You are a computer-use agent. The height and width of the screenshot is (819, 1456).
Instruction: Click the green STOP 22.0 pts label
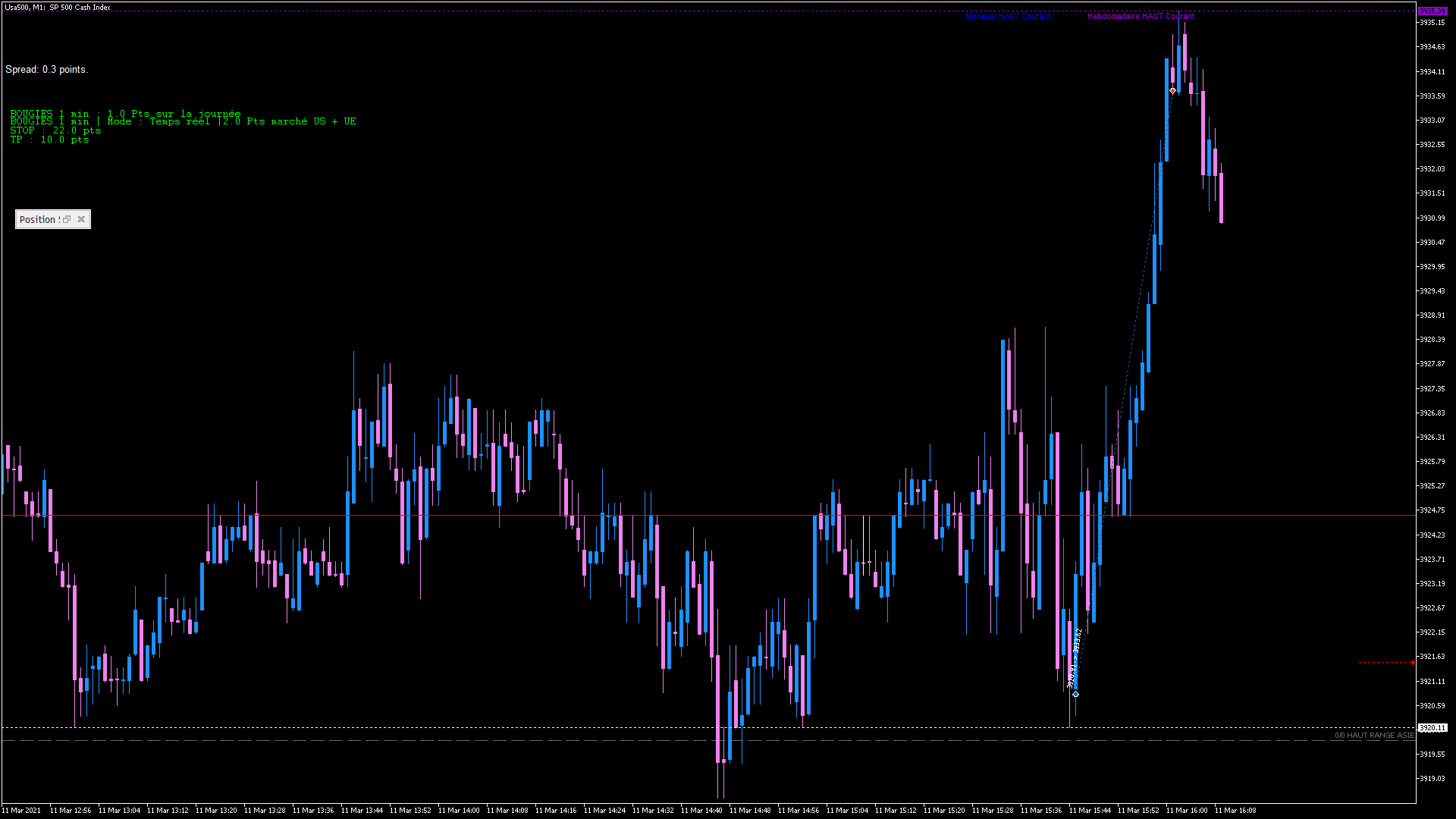click(x=55, y=130)
